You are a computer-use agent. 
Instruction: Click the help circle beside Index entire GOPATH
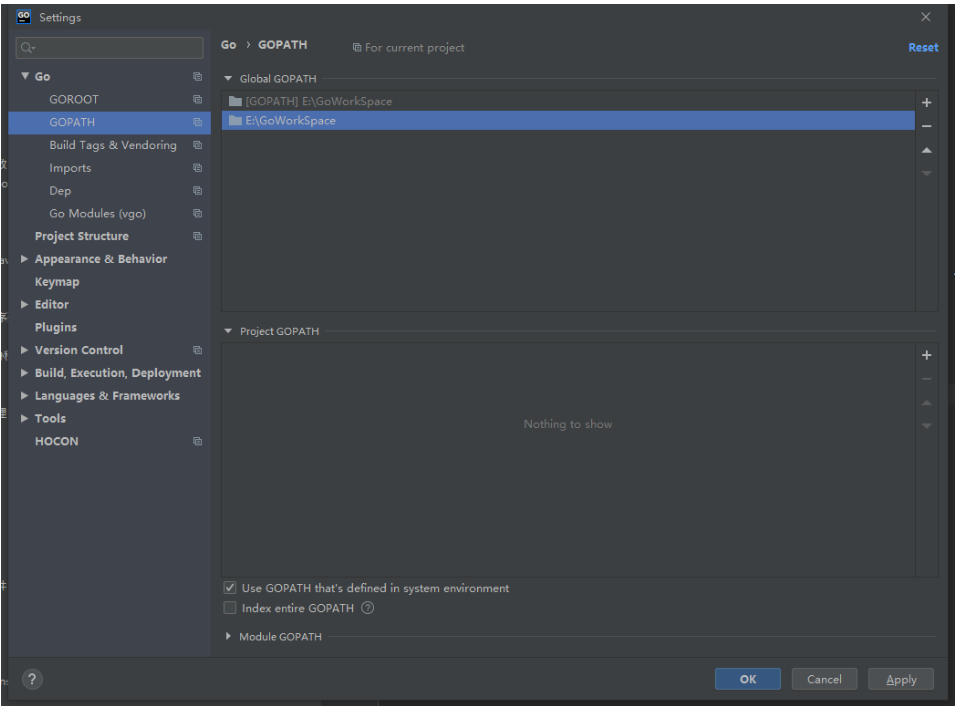(x=366, y=607)
